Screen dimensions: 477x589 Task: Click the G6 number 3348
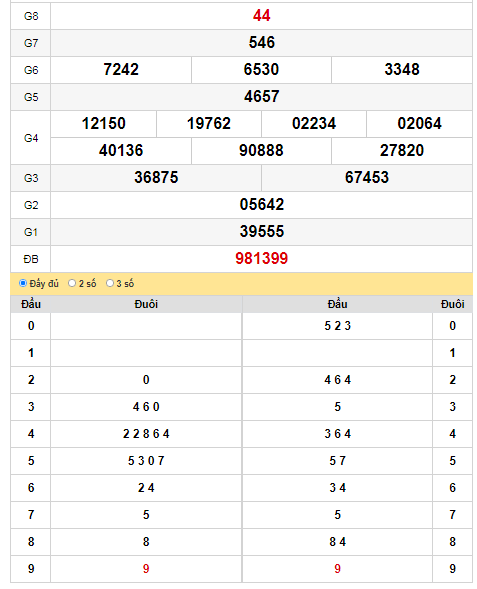(x=402, y=69)
